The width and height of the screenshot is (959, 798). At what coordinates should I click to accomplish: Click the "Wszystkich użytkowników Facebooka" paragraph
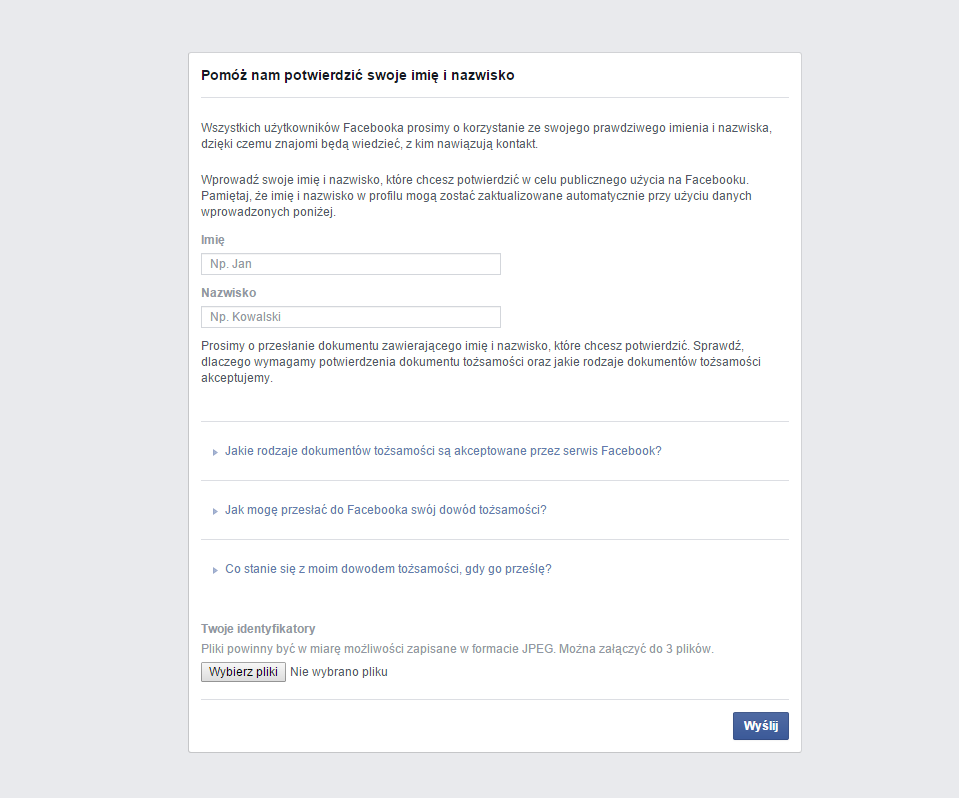click(x=486, y=136)
